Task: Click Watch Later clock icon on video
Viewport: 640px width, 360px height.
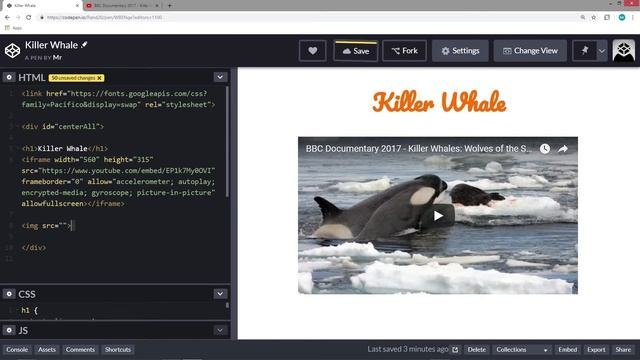Action: pyautogui.click(x=544, y=149)
